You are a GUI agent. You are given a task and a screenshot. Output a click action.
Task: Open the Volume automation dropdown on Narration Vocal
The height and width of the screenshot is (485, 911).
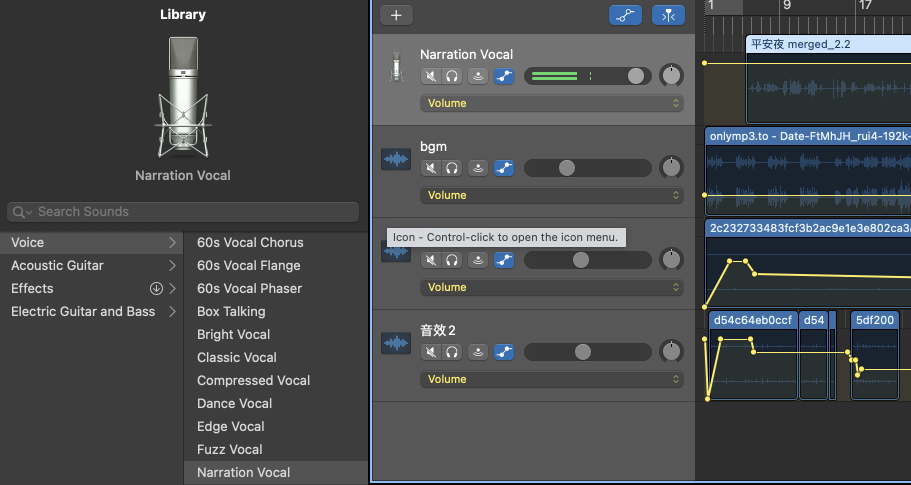[551, 103]
